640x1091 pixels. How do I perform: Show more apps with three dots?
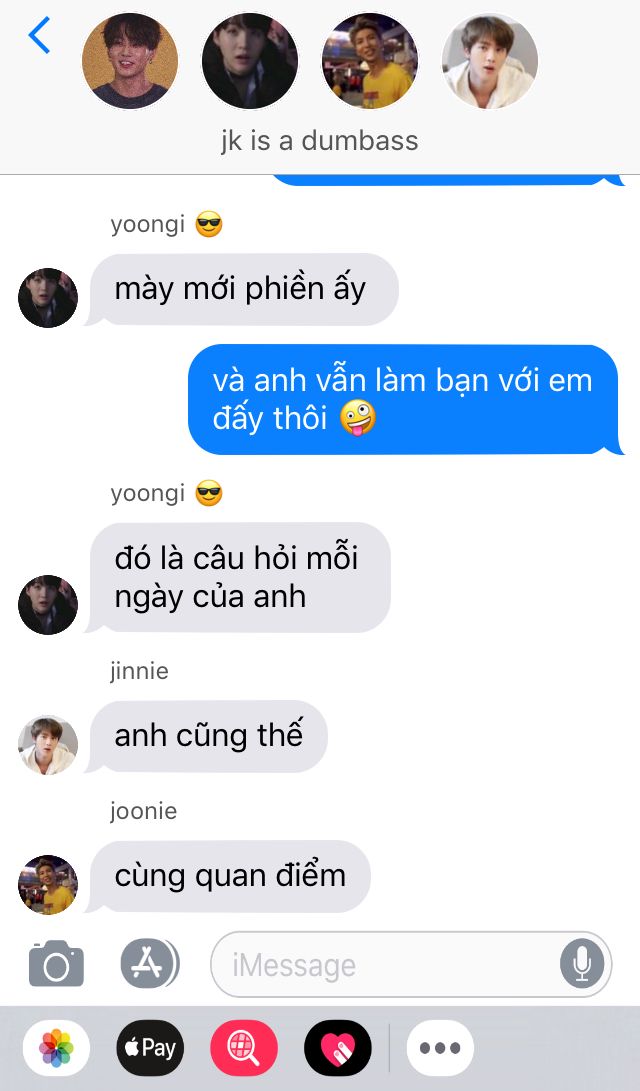440,1048
